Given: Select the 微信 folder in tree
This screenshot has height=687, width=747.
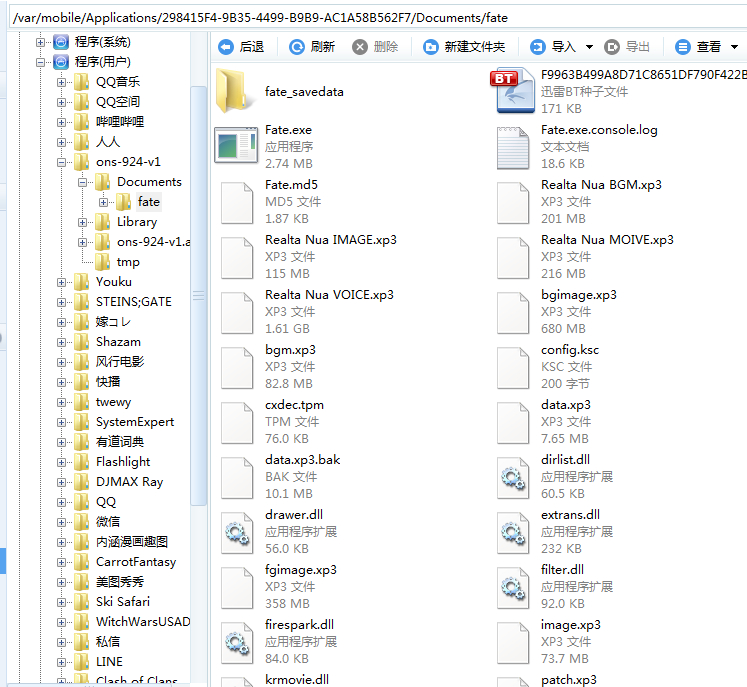Looking at the screenshot, I should pyautogui.click(x=97, y=522).
